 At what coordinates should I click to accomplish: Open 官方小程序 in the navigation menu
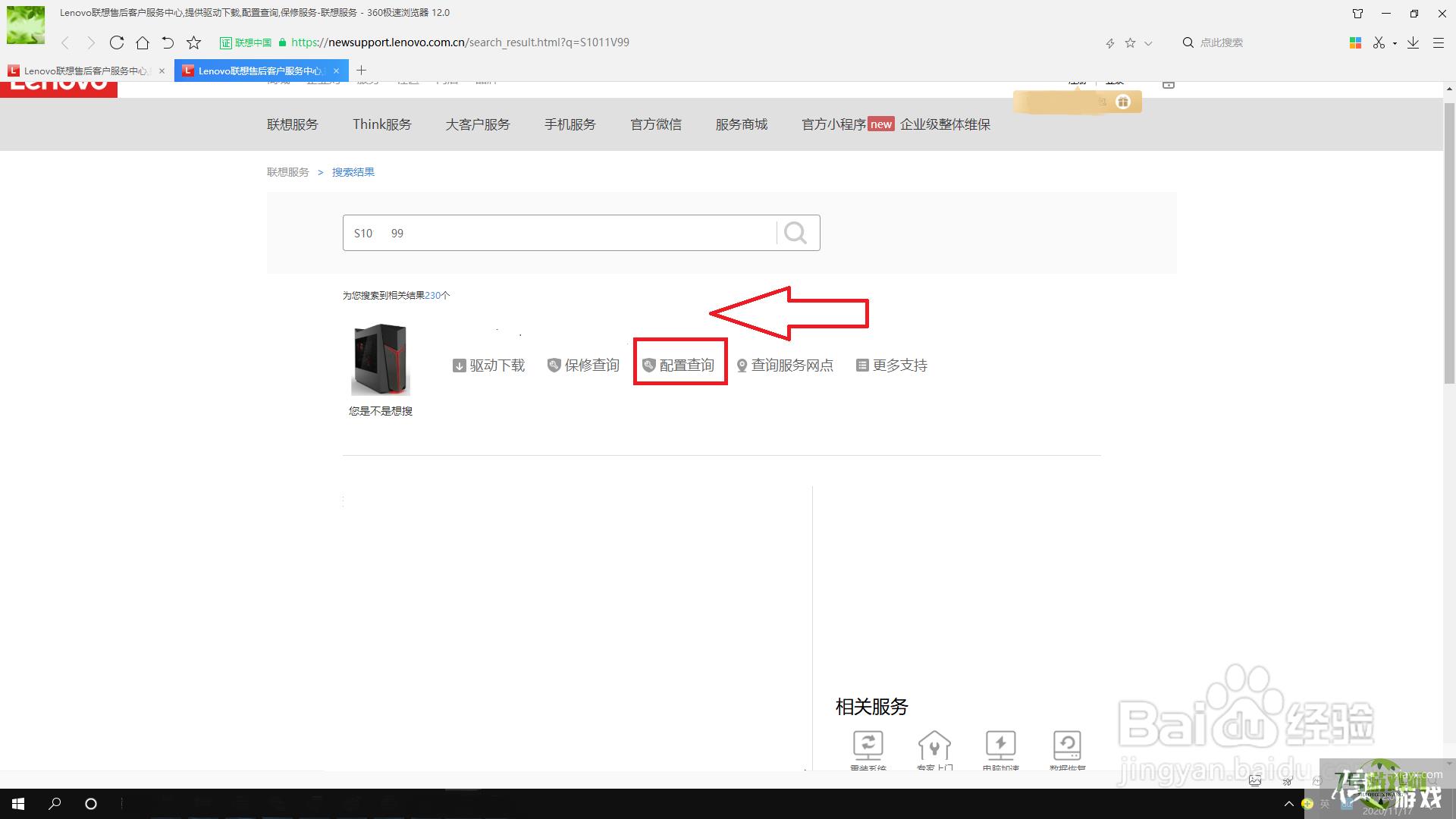pyautogui.click(x=834, y=124)
